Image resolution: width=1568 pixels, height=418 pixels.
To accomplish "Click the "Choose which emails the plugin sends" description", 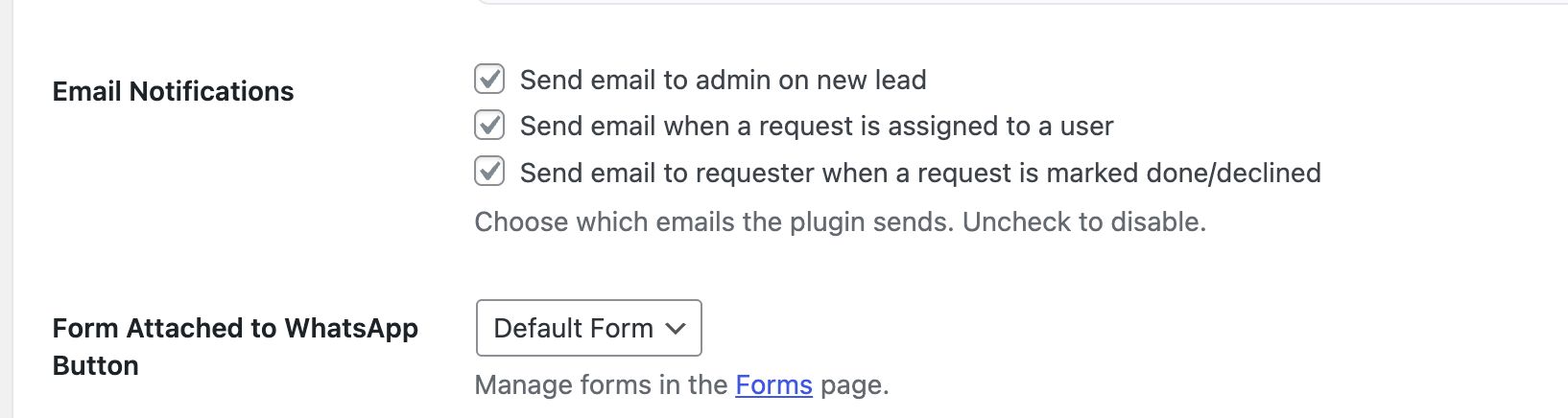I will 715,221.
